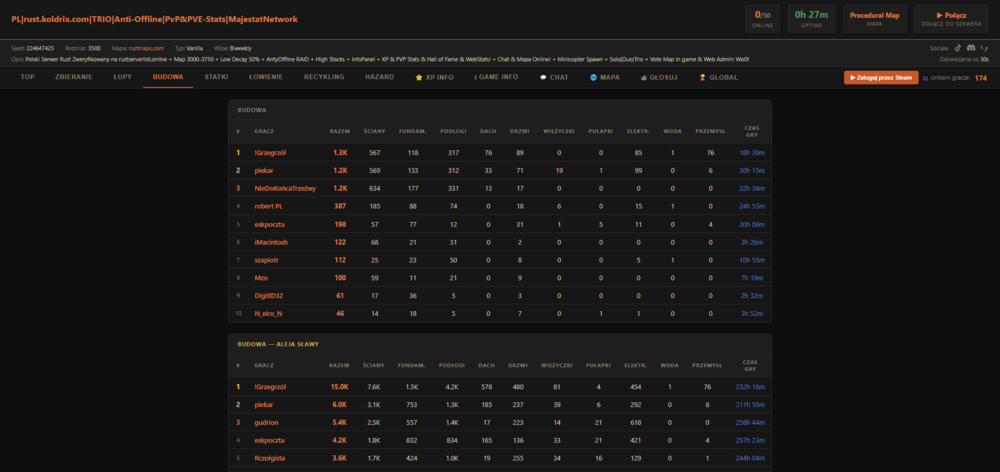Switch to the TOP tab
The height and width of the screenshot is (472, 1000).
coord(27,77)
